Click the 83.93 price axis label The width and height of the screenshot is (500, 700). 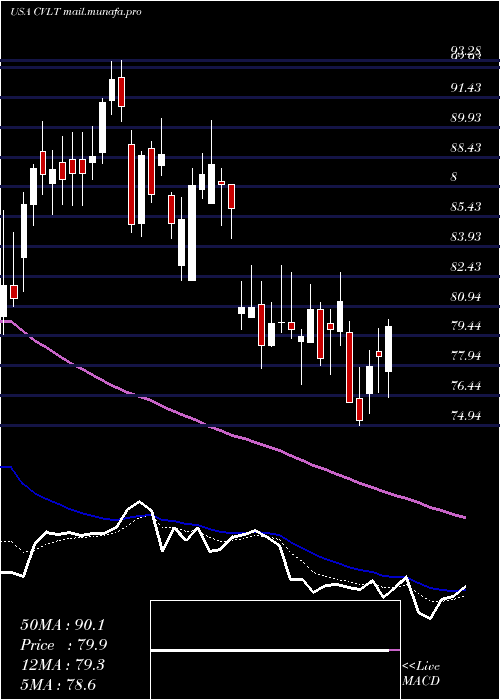coord(466,237)
